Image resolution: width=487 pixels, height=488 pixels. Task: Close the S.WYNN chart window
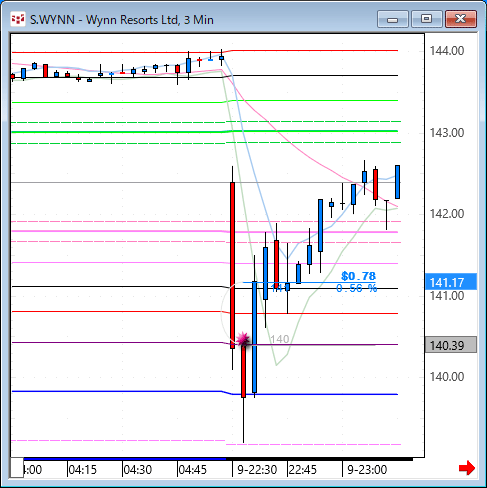pos(461,19)
